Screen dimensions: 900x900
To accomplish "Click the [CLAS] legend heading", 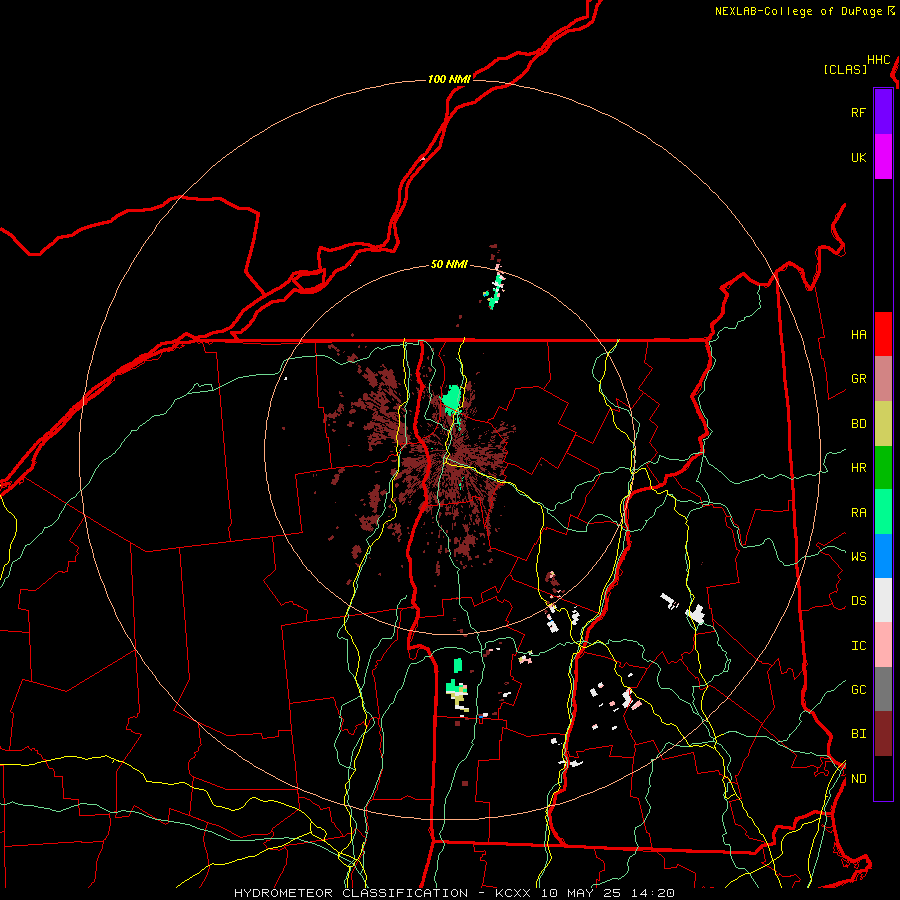I will tap(845, 69).
